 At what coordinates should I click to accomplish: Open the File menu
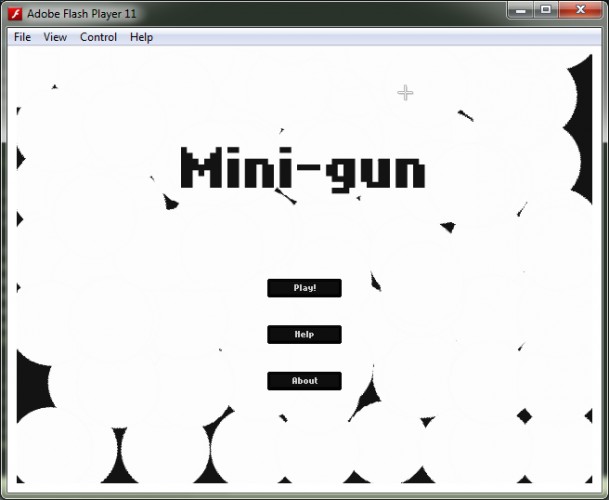[x=22, y=37]
